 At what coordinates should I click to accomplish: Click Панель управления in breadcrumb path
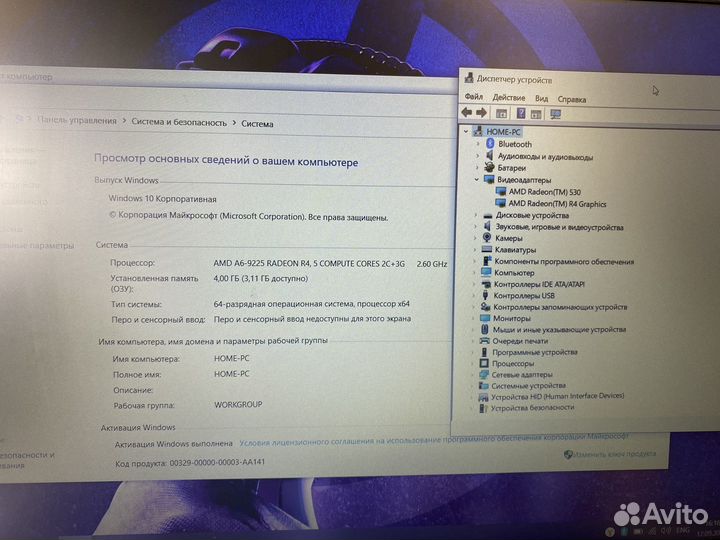click(77, 120)
